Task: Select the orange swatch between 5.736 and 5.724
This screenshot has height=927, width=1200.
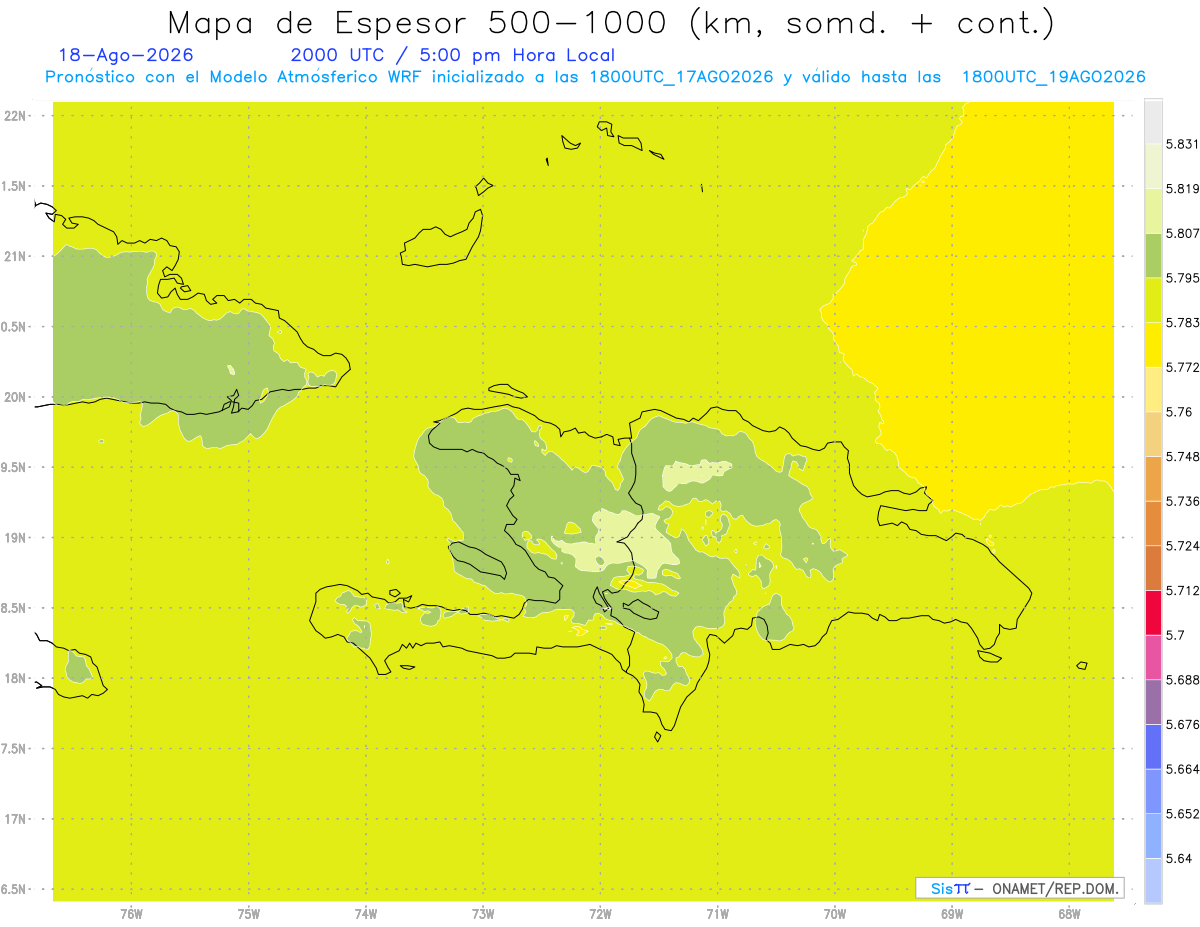Action: point(1153,523)
